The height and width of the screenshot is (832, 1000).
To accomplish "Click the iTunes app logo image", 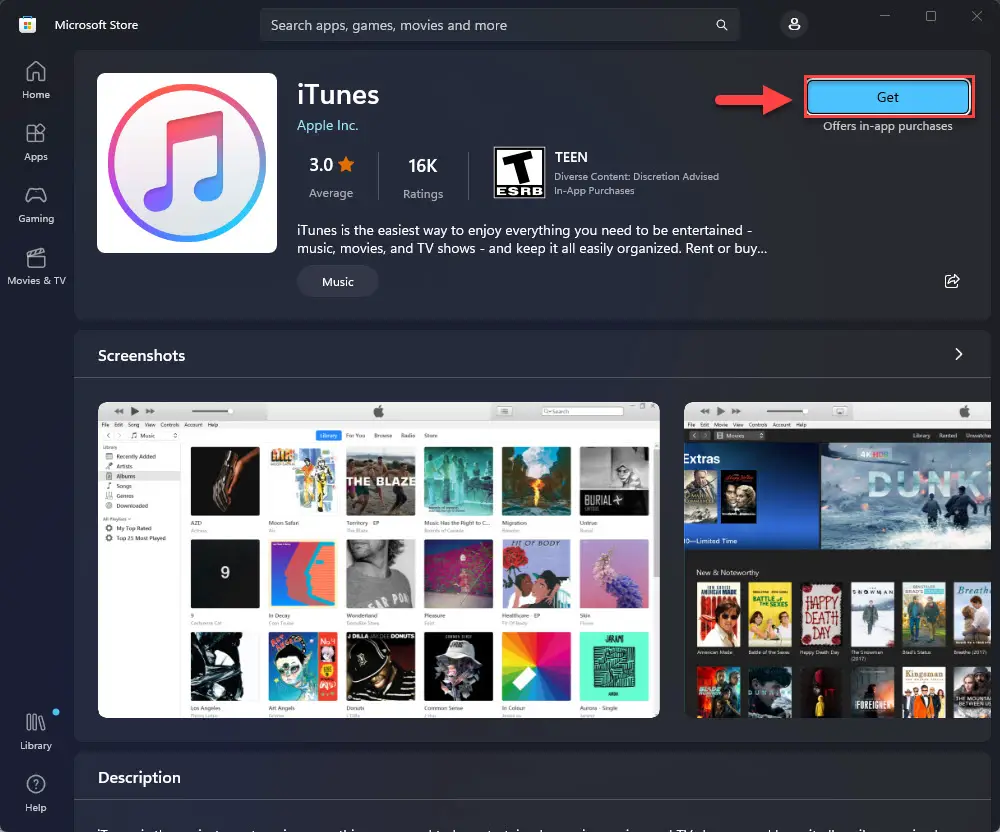I will coord(187,163).
